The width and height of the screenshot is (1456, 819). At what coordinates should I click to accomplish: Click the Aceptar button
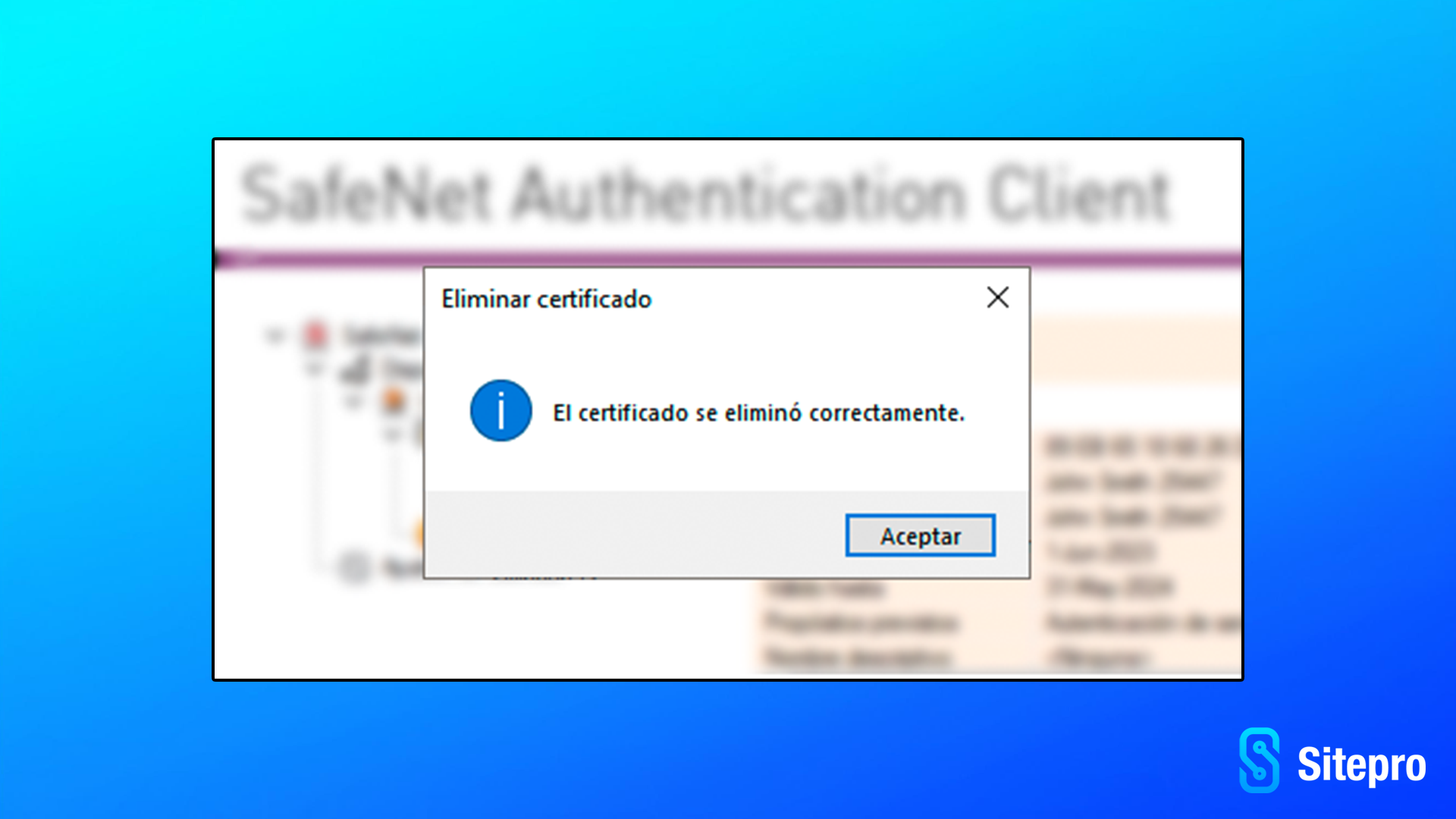click(x=920, y=535)
